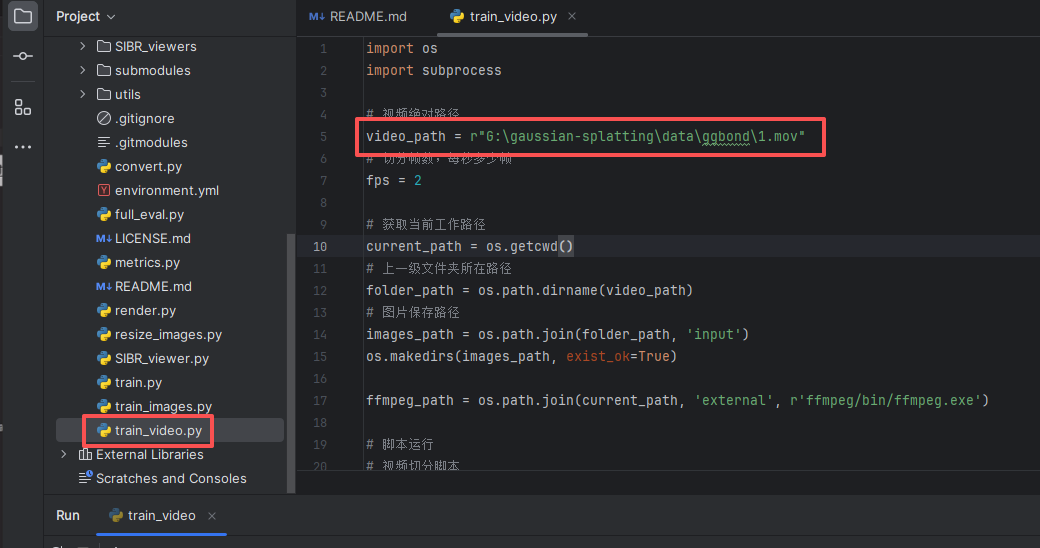The image size is (1040, 548).
Task: Close the train_video run tab
Action: (x=211, y=515)
